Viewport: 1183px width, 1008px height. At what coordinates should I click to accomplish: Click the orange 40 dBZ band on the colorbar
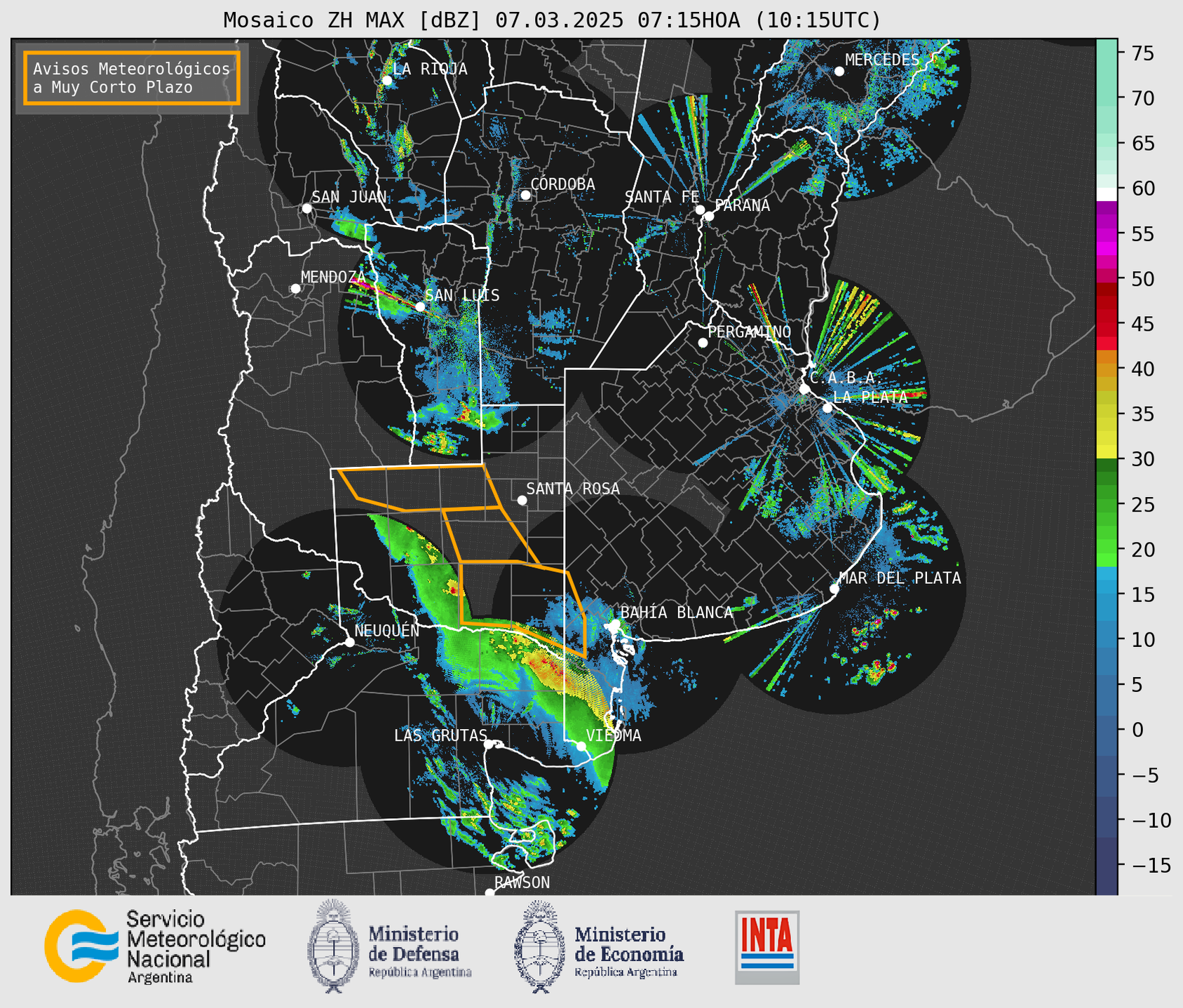[x=1107, y=369]
